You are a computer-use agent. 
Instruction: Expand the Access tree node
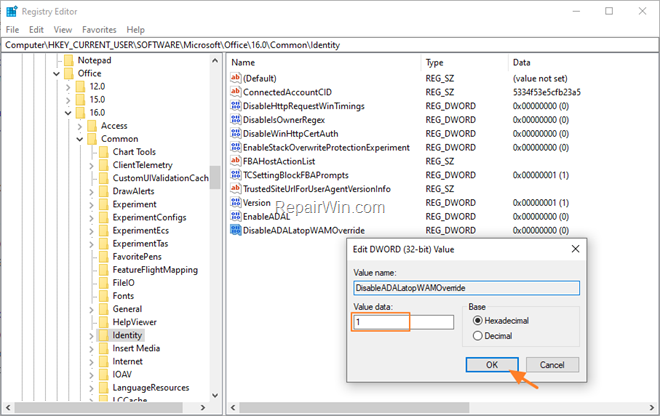(x=80, y=126)
